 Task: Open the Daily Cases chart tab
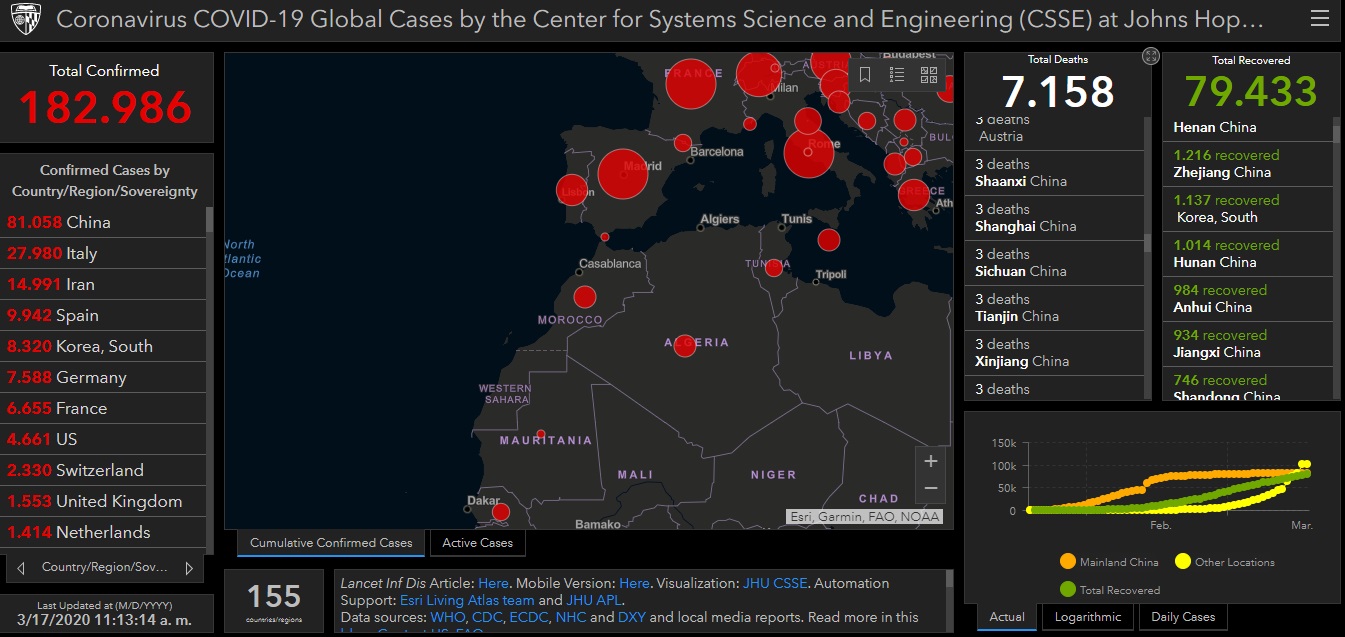click(1183, 617)
